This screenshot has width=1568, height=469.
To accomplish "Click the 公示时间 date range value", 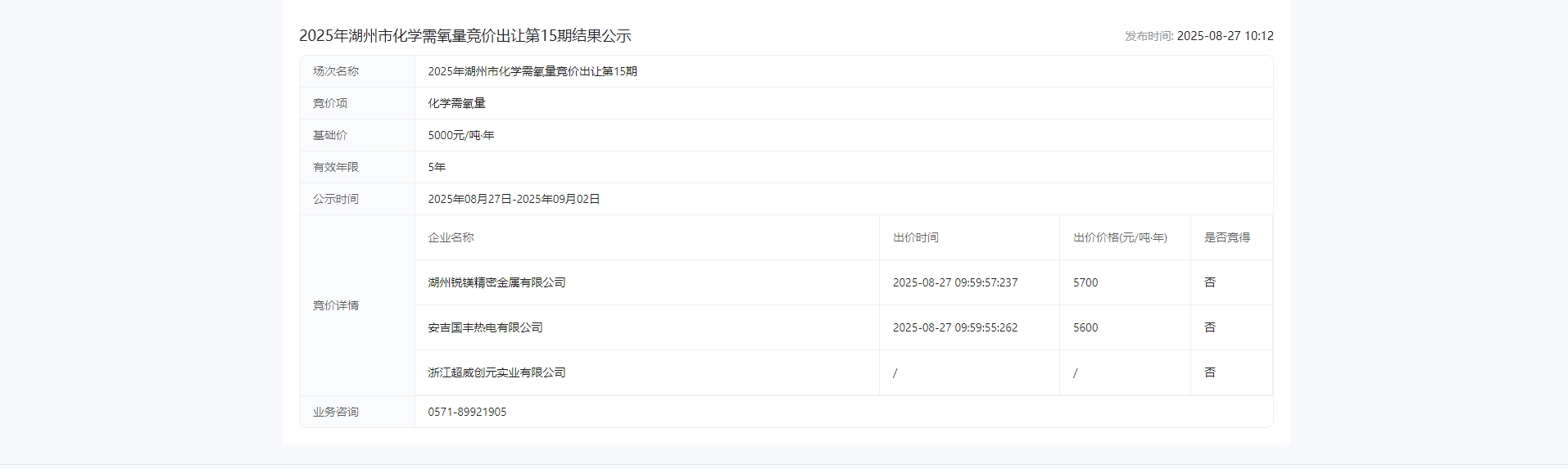I will (514, 199).
